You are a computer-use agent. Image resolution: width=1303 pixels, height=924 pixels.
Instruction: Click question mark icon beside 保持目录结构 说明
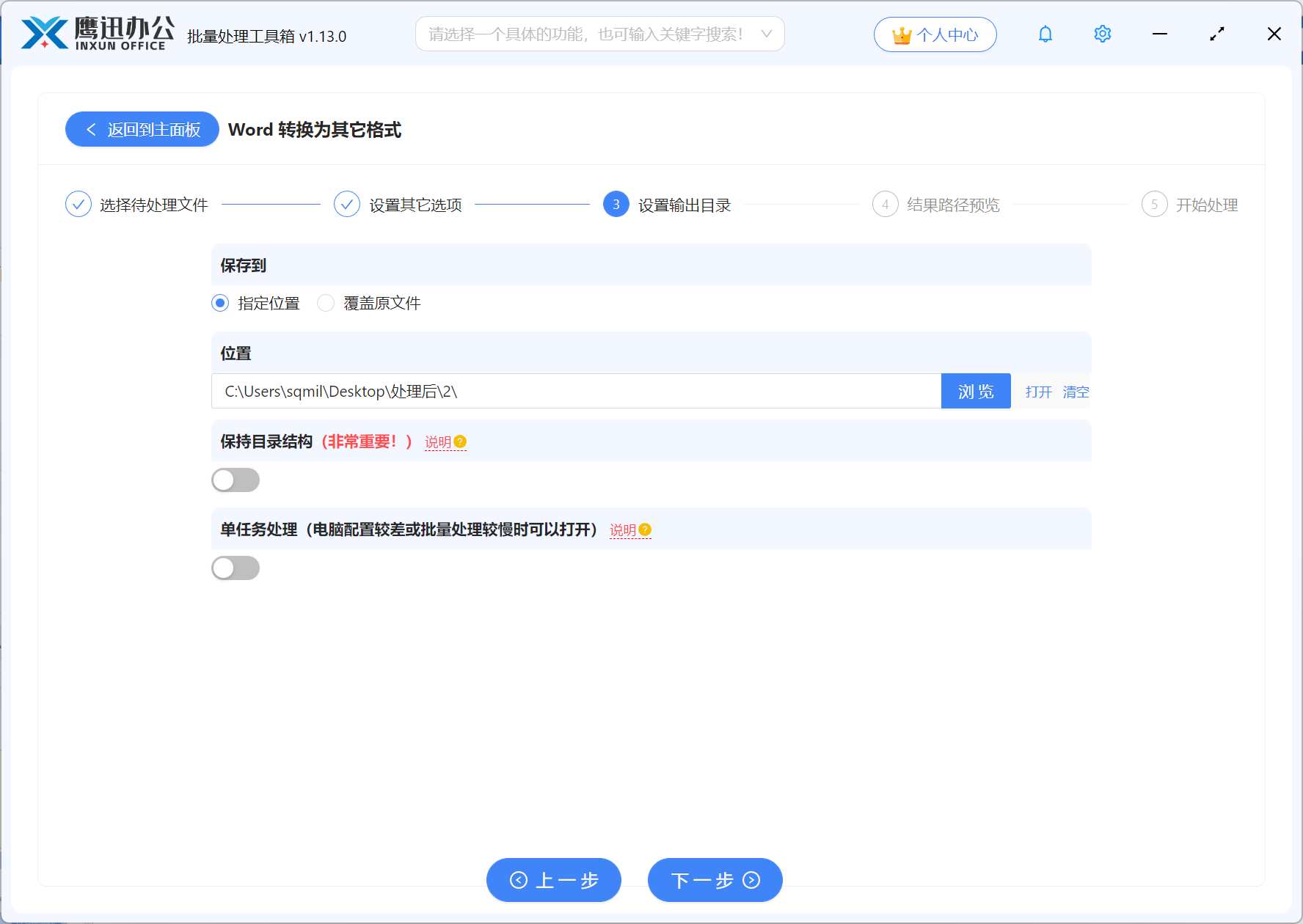[x=460, y=441]
